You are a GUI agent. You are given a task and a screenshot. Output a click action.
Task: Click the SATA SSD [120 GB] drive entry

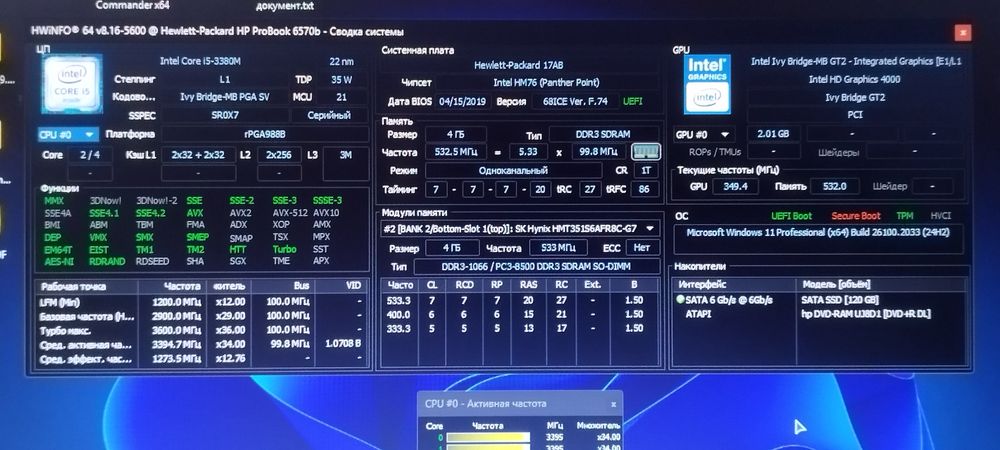click(839, 300)
